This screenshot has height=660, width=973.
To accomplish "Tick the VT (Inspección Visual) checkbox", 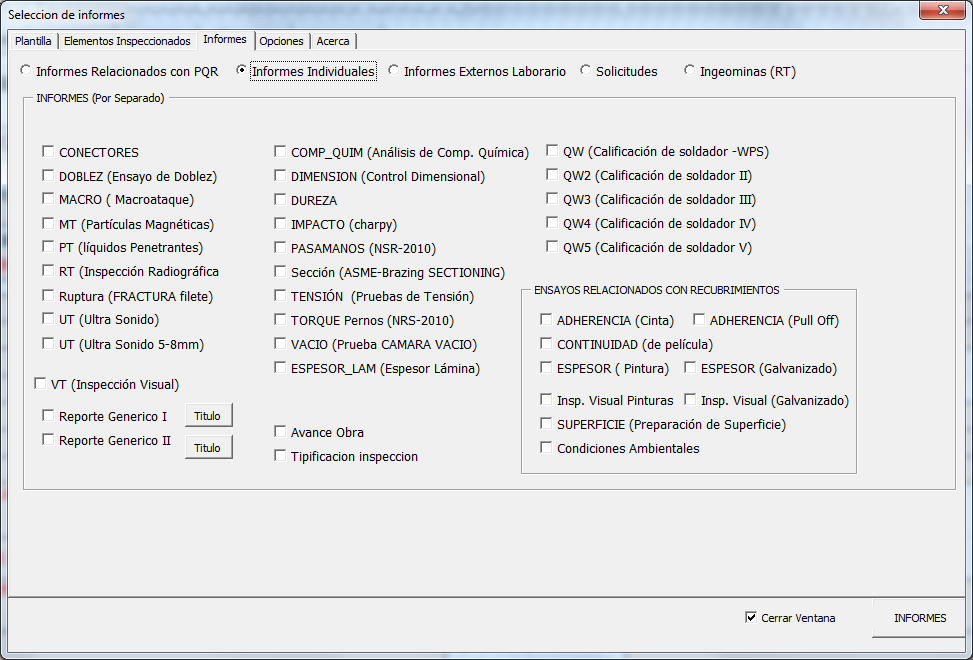I will coord(40,384).
